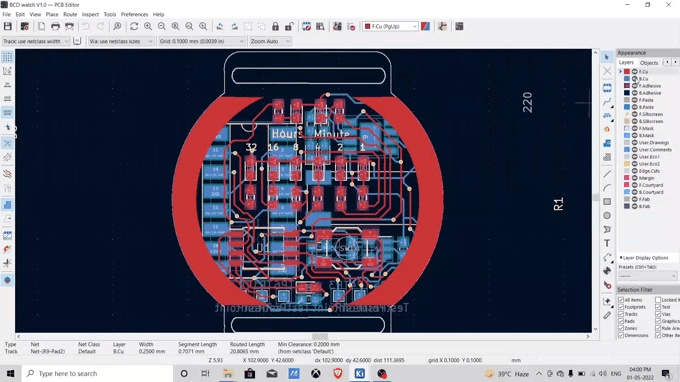Open the File menu
Screen dimensions: 680x382
pyautogui.click(x=7, y=14)
